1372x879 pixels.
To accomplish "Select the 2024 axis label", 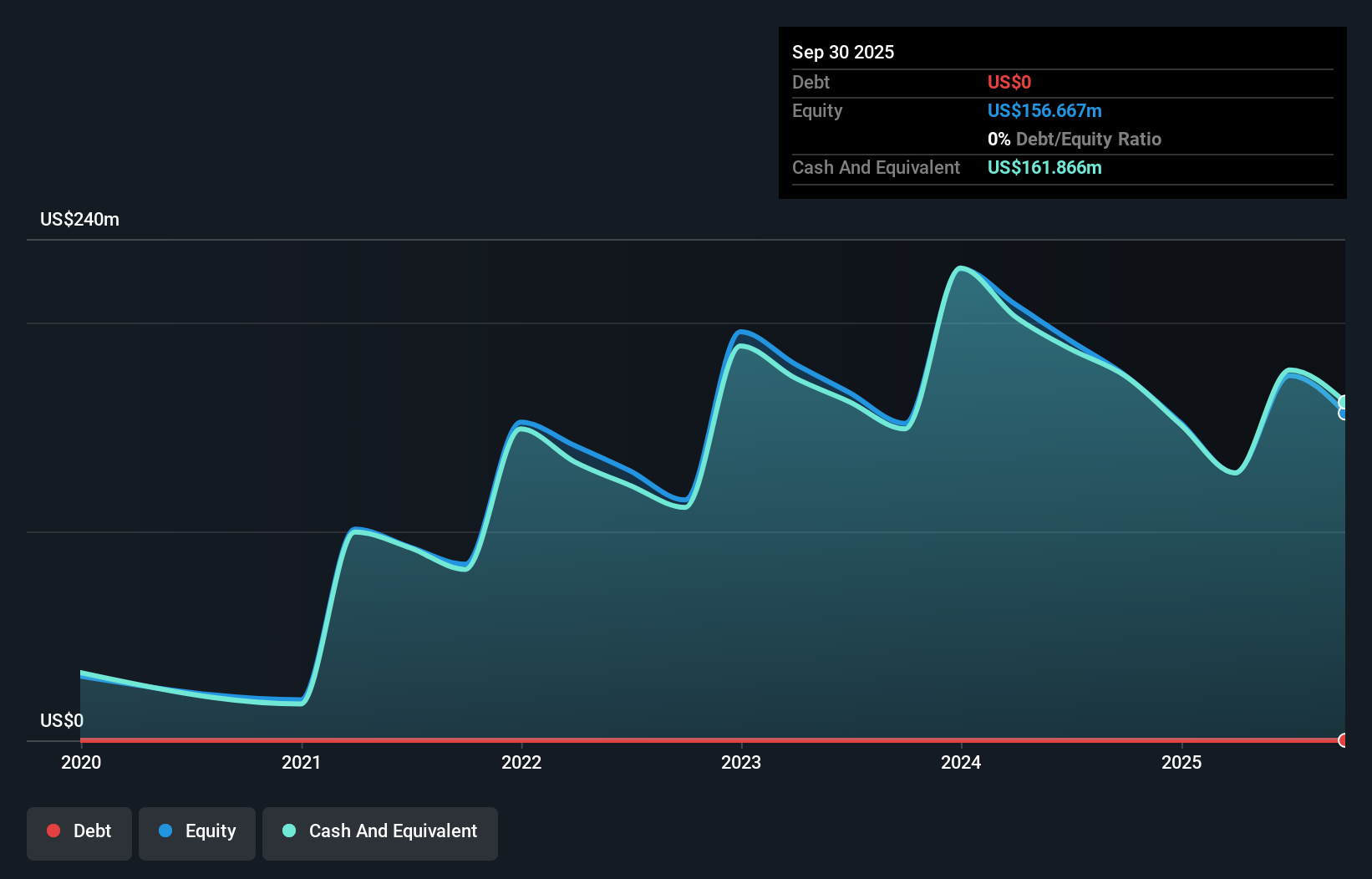I will (x=962, y=762).
